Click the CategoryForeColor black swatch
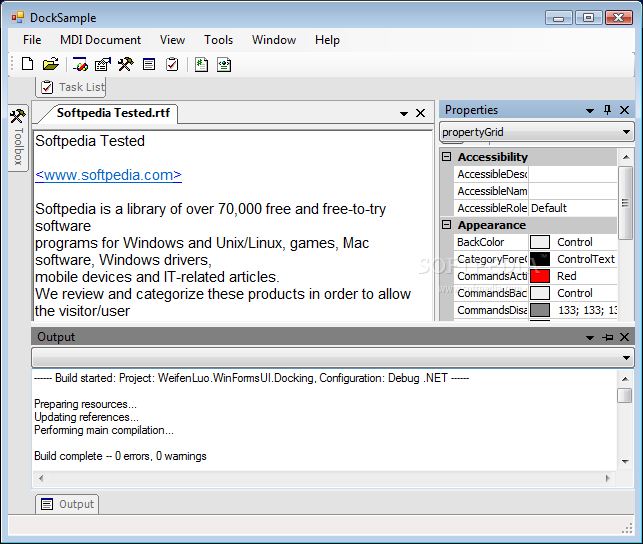Screen dimensions: 643x544 point(540,259)
